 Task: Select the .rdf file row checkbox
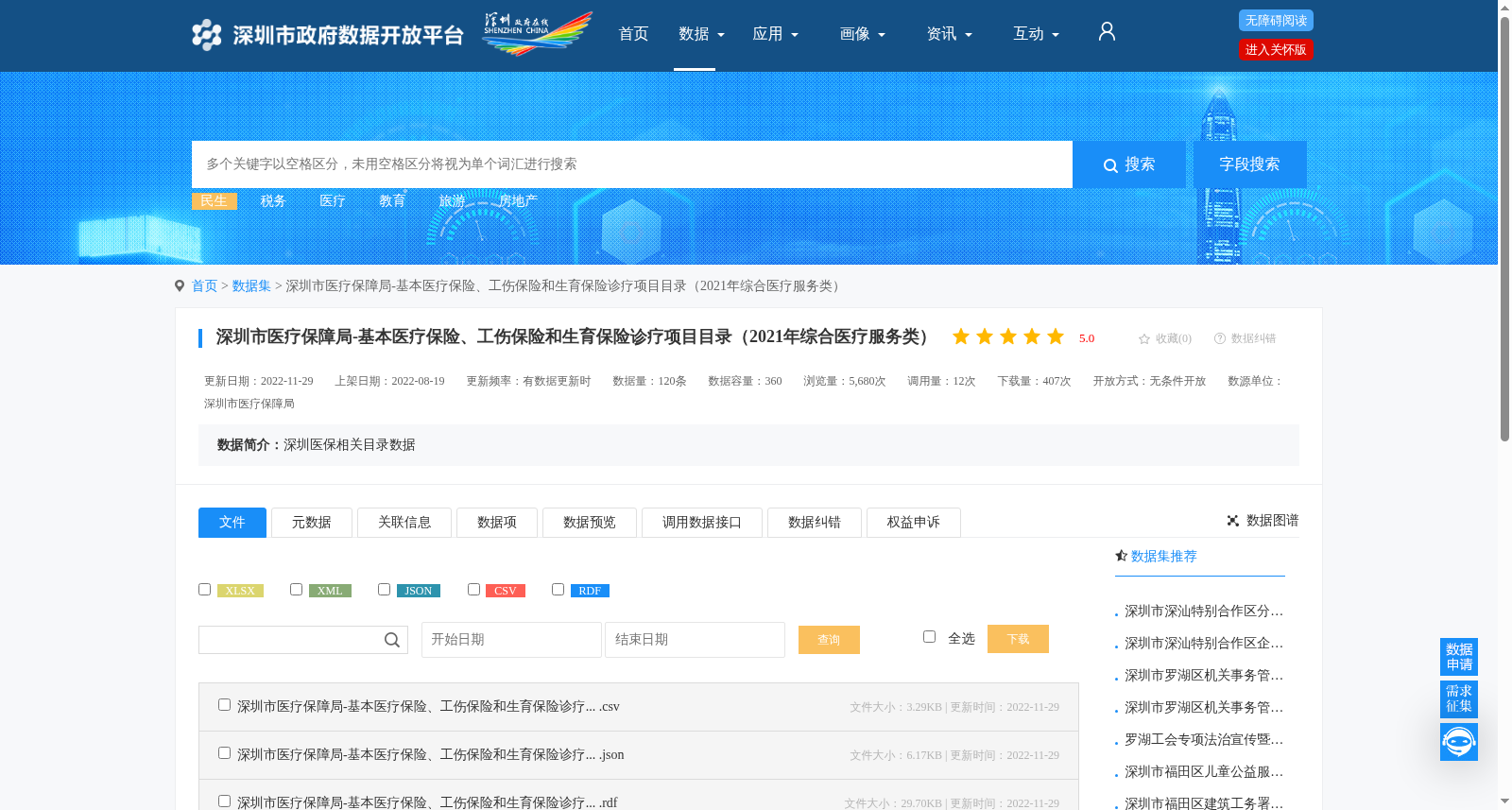click(224, 801)
